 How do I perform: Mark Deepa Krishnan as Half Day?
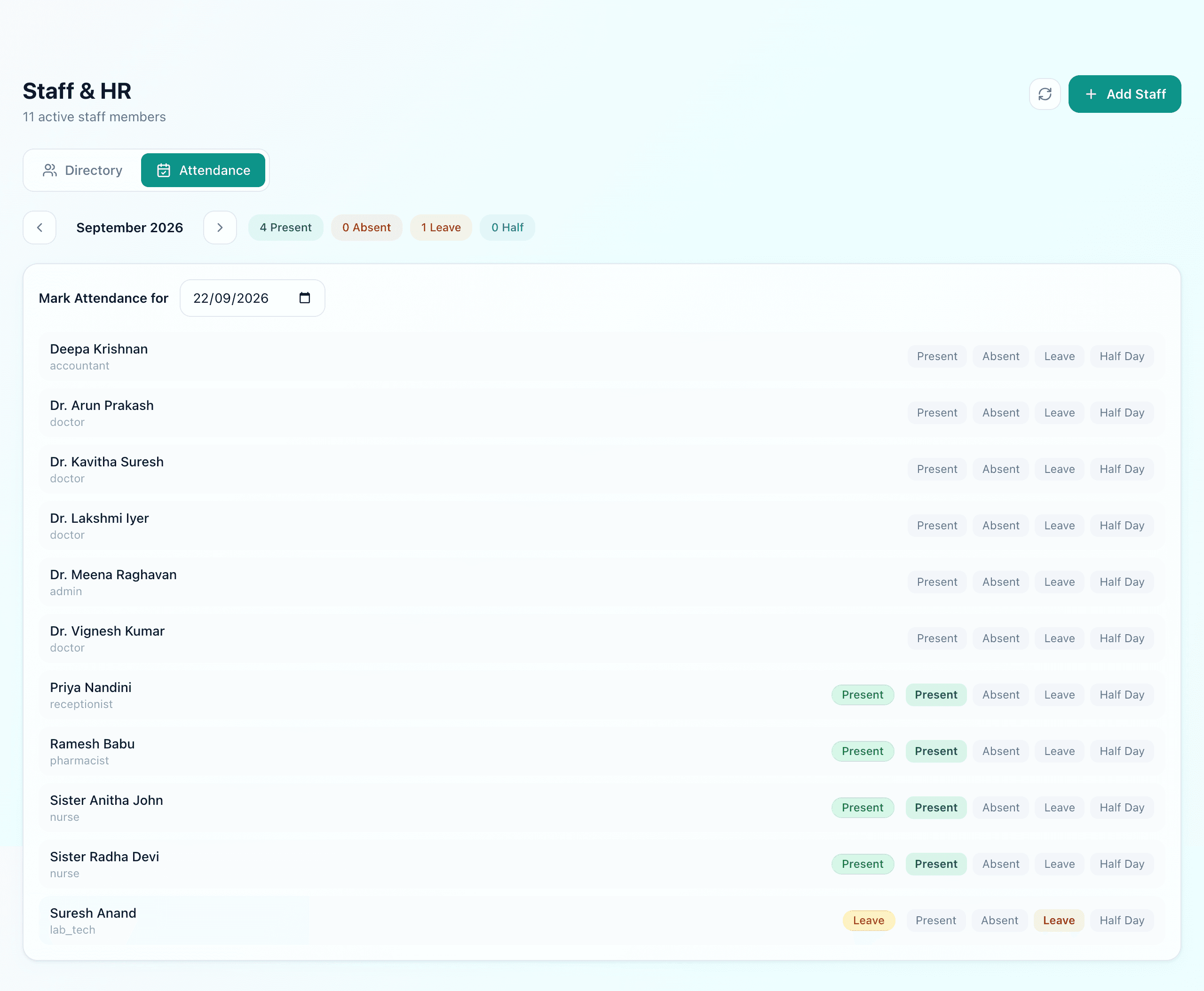(1122, 356)
